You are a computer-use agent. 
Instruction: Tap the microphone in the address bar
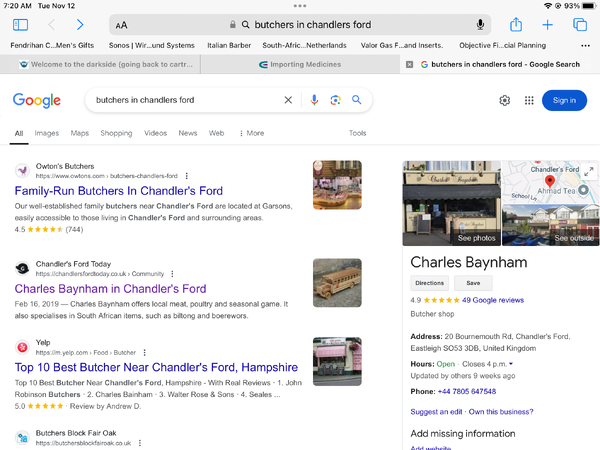(x=480, y=25)
